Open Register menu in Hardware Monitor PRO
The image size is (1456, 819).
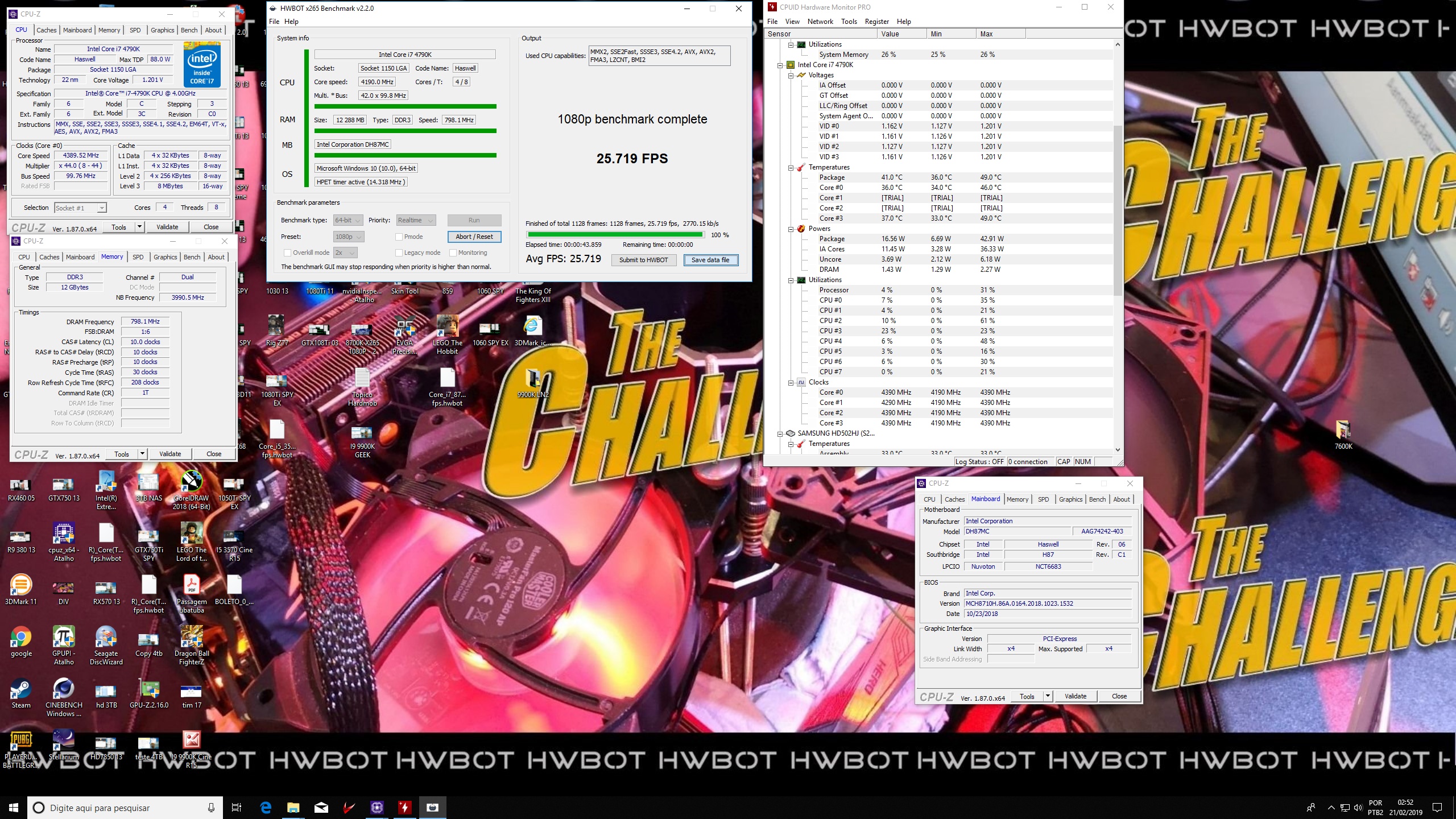point(876,22)
